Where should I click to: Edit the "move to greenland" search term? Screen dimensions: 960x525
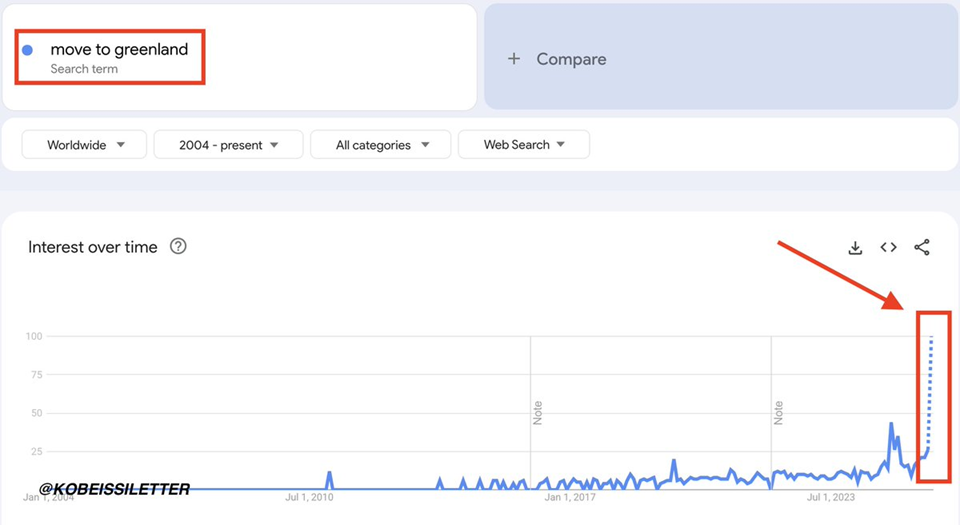(x=119, y=49)
